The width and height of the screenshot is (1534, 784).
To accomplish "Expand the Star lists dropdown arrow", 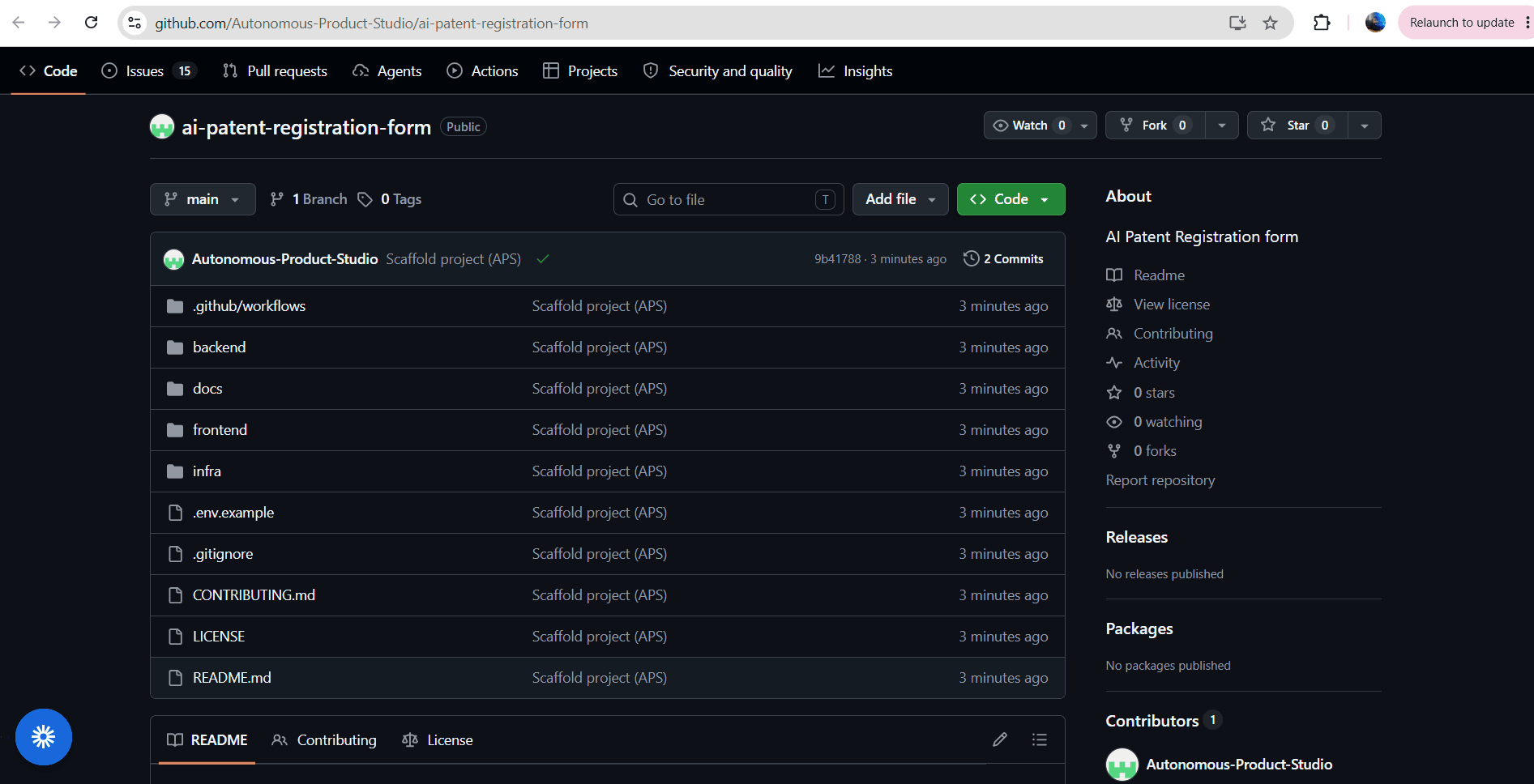I will point(1365,125).
